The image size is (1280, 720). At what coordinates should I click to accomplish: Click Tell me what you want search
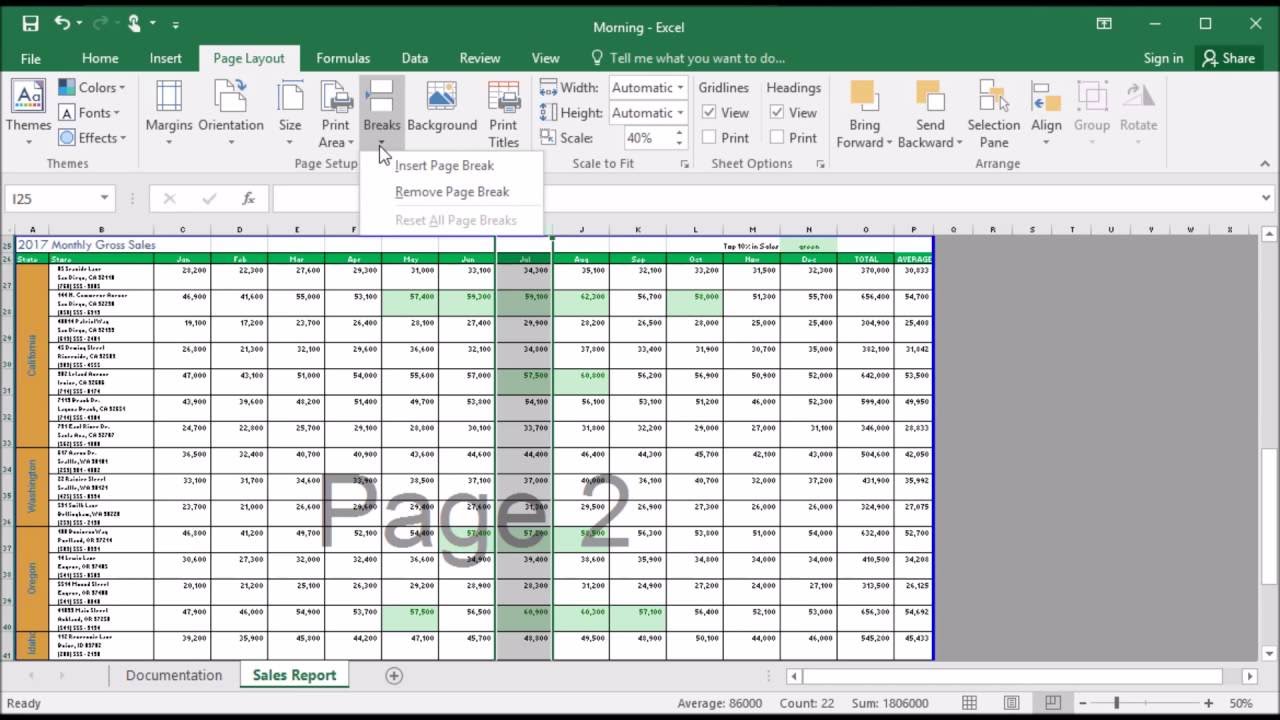[x=688, y=58]
